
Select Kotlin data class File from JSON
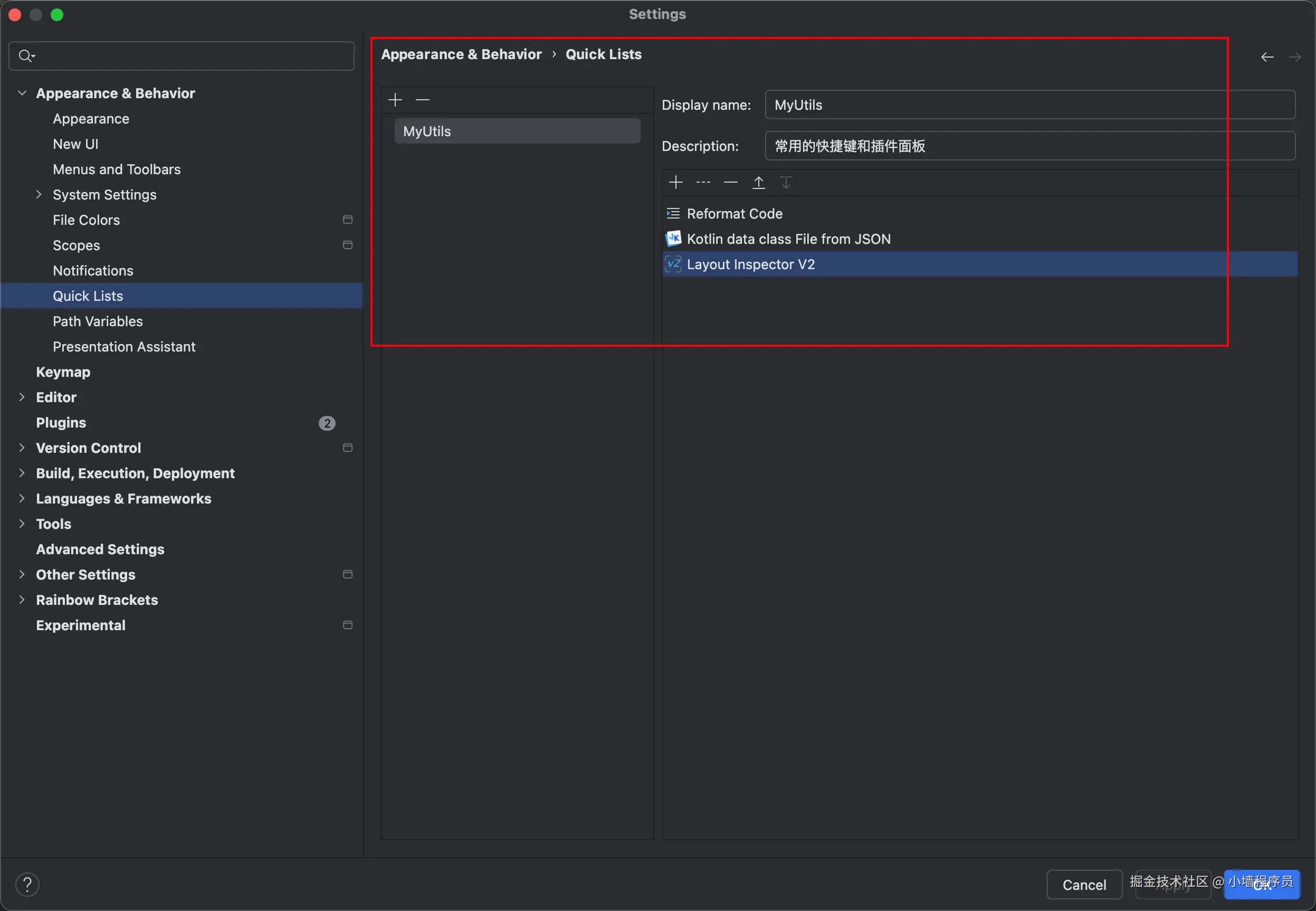coord(788,239)
